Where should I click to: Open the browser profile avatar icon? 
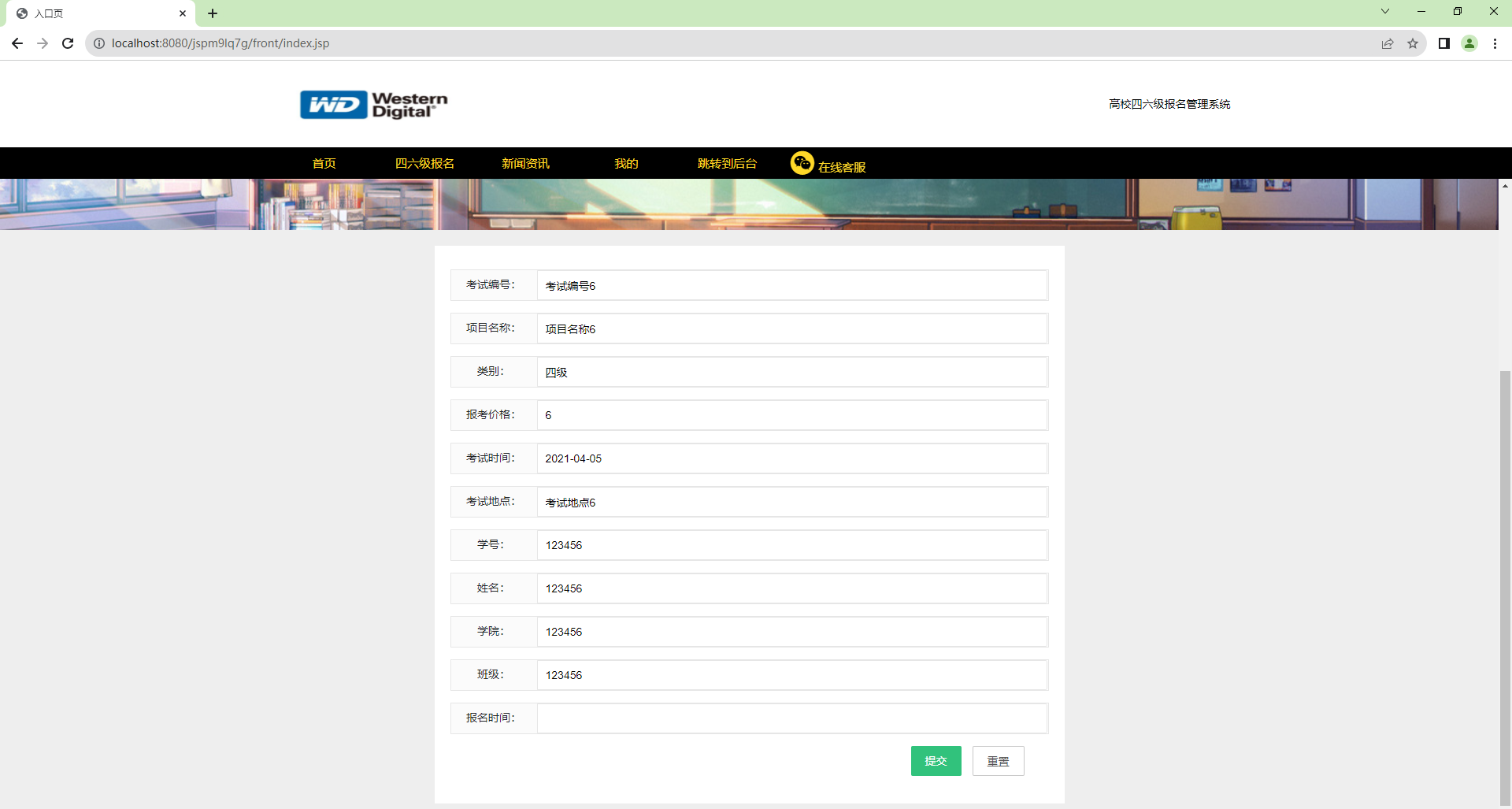coord(1469,43)
